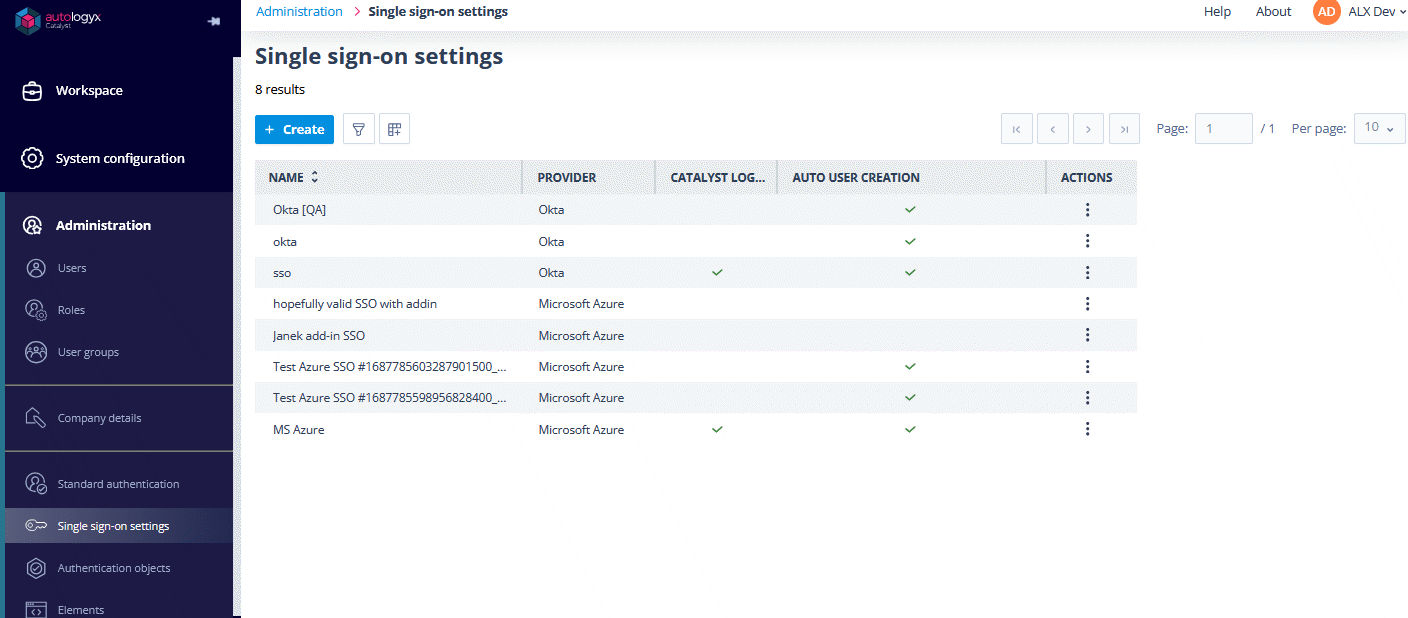The image size is (1408, 618).
Task: Click the Administration breadcrumb link
Action: coord(299,12)
